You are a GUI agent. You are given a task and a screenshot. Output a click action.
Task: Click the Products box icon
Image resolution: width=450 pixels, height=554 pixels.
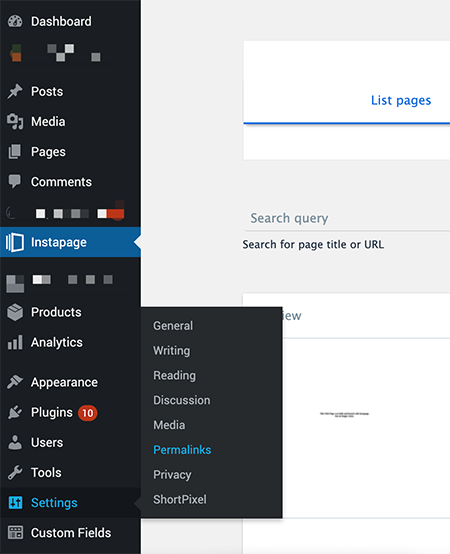pyautogui.click(x=15, y=312)
